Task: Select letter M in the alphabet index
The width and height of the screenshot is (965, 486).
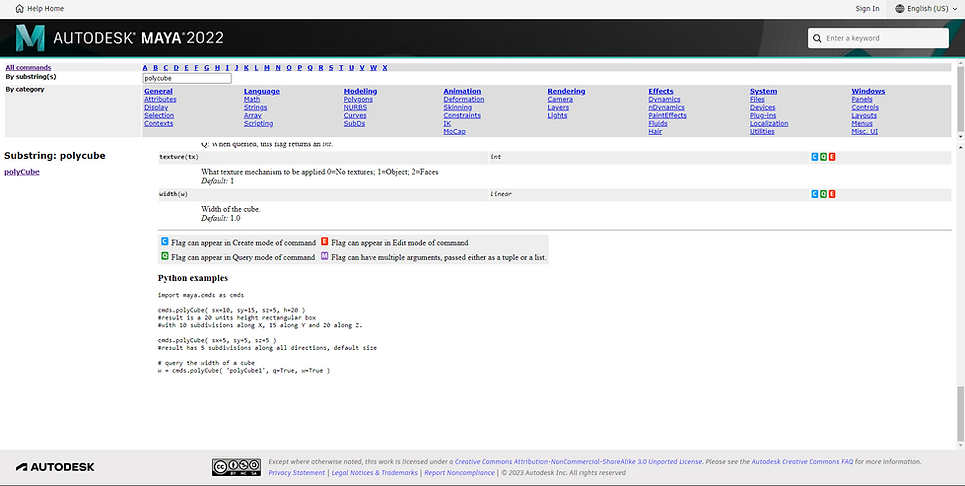Action: pyautogui.click(x=266, y=68)
